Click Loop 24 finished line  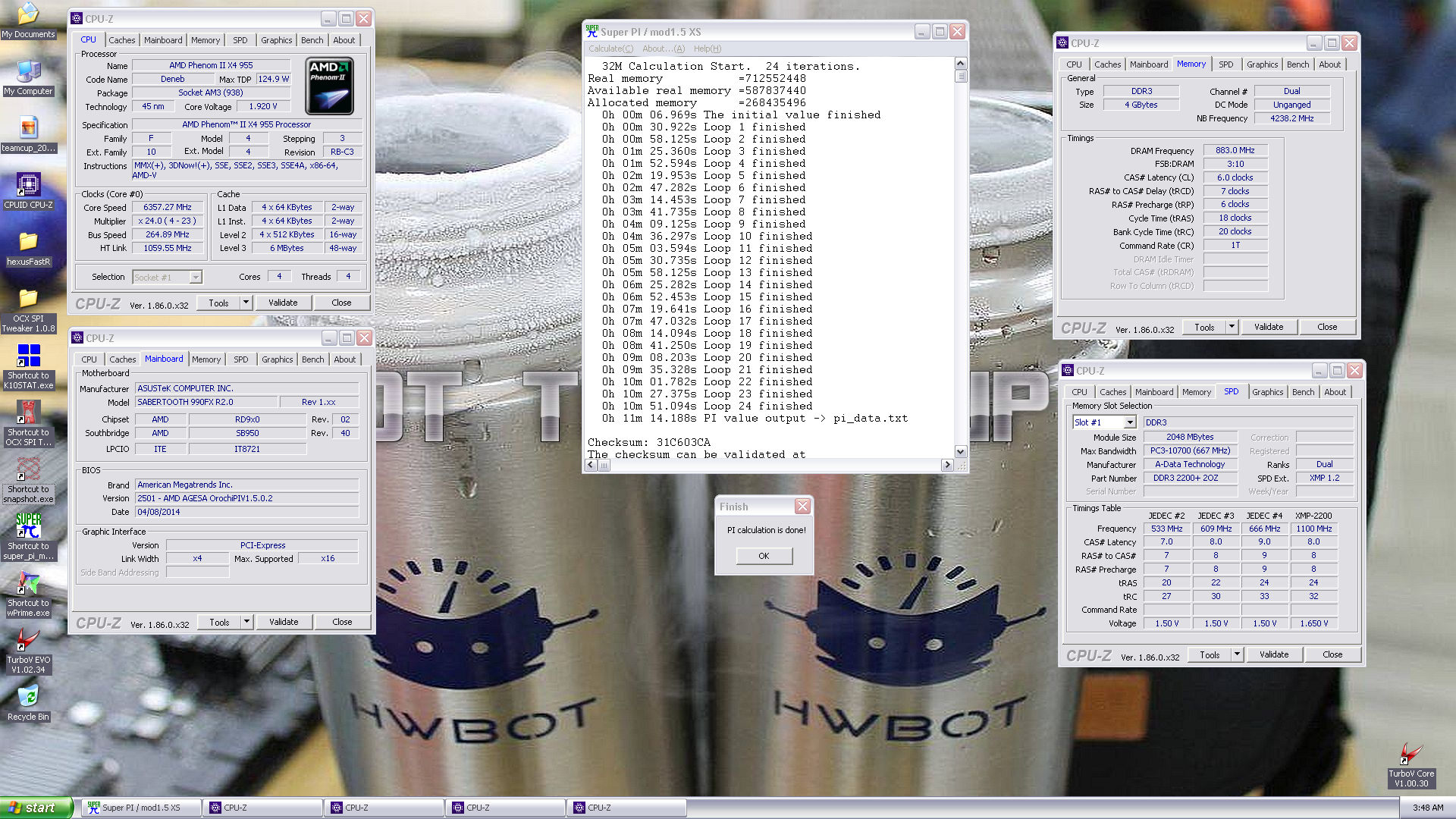[707, 406]
